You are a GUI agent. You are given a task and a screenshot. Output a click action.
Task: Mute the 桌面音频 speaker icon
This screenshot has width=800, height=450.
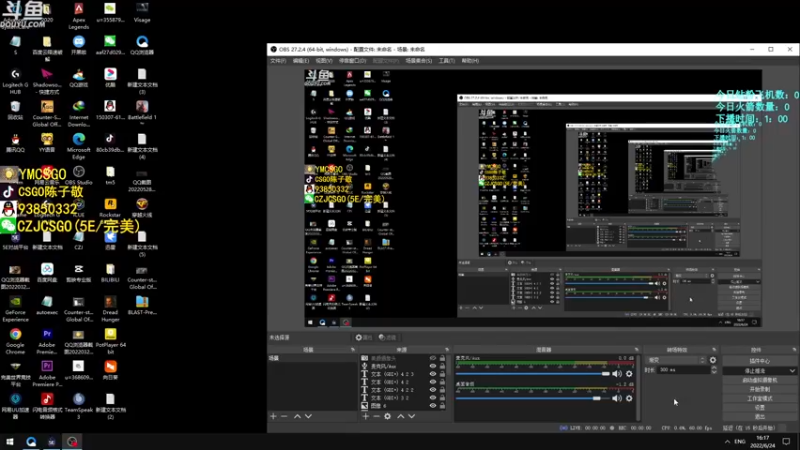point(617,398)
